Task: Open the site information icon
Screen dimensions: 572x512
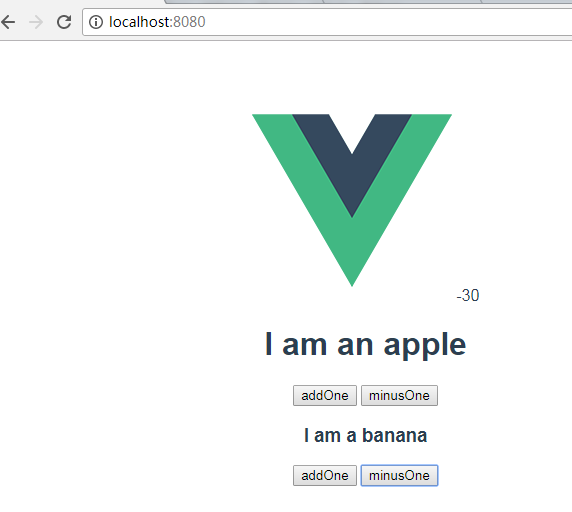Action: pos(96,22)
